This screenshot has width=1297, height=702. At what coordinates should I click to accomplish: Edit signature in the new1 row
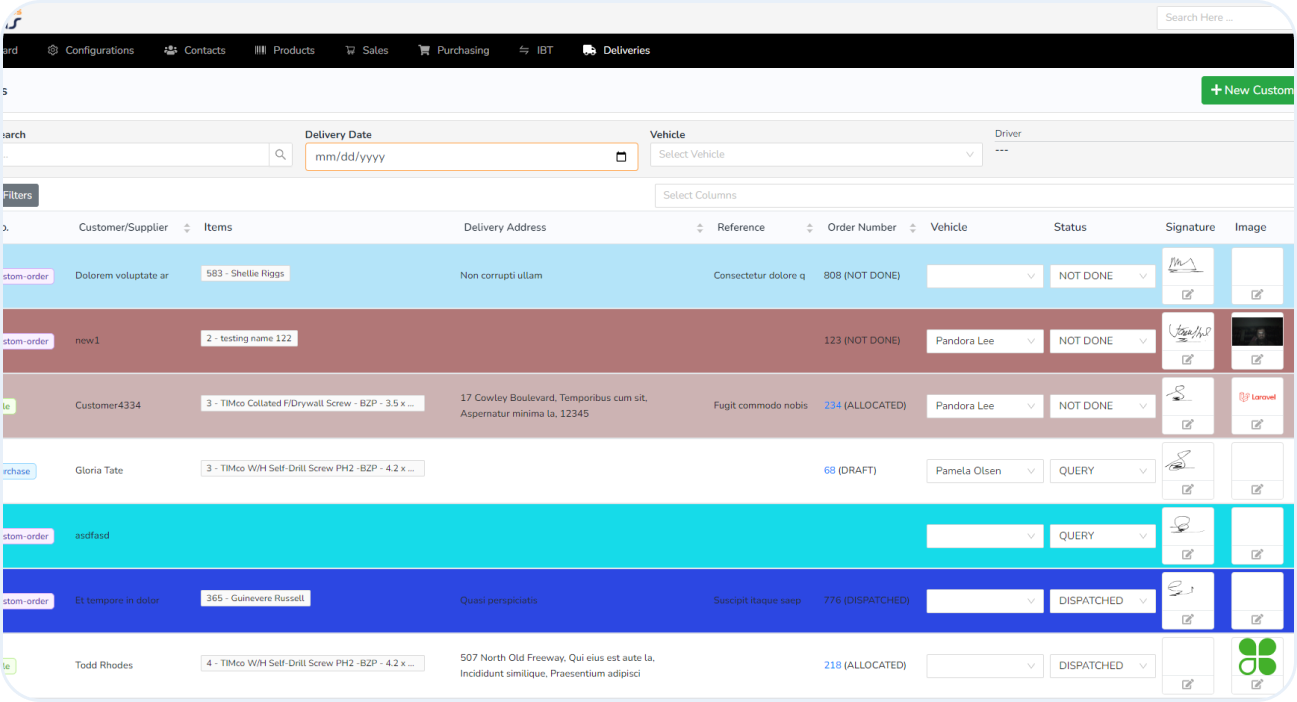click(1187, 359)
